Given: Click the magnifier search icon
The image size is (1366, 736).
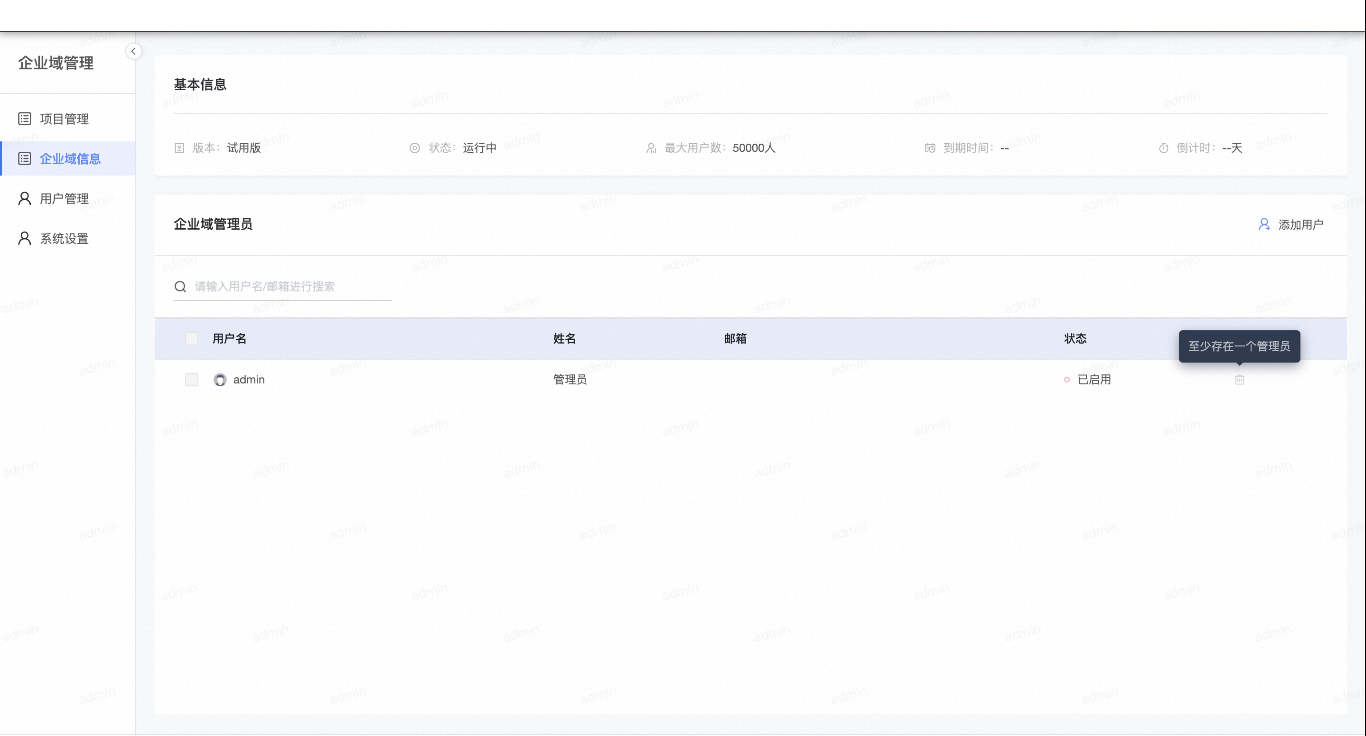Looking at the screenshot, I should [x=181, y=287].
